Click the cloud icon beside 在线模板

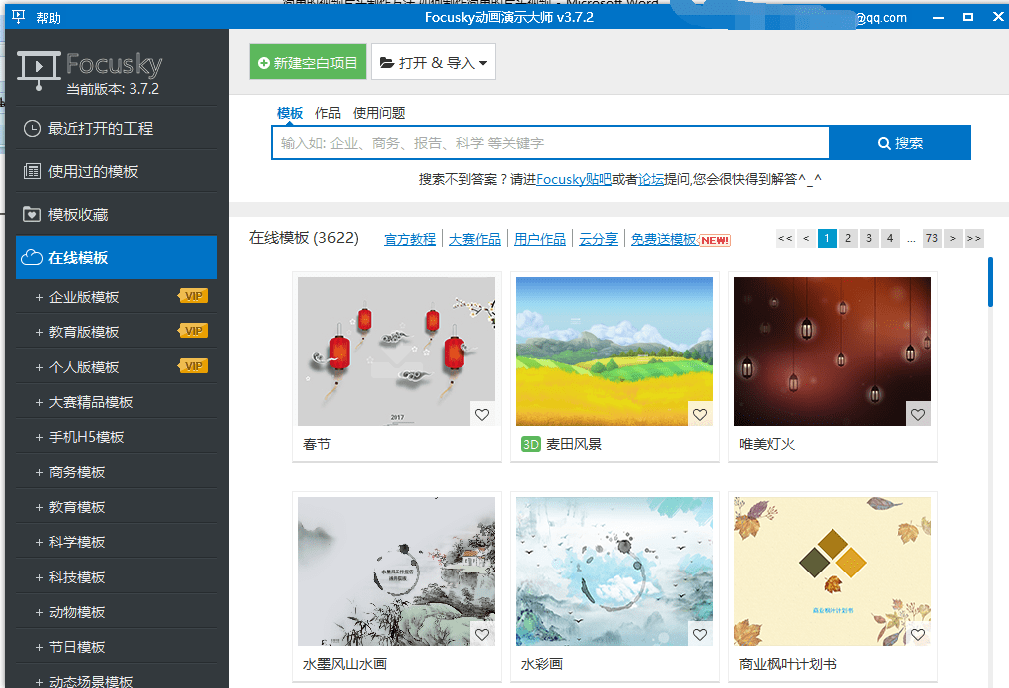click(31, 258)
